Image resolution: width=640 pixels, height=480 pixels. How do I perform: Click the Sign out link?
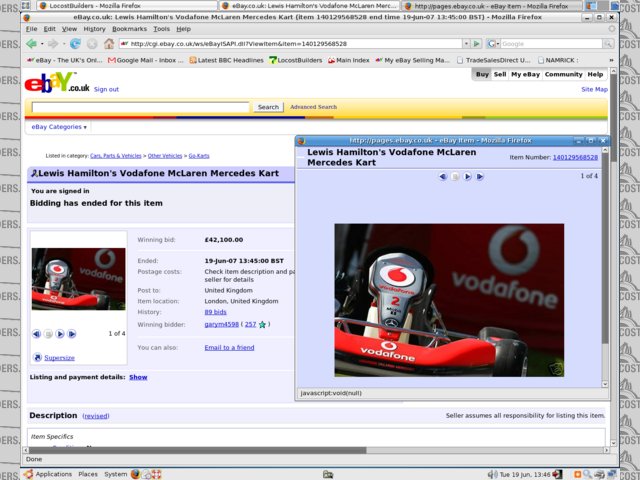(106, 89)
